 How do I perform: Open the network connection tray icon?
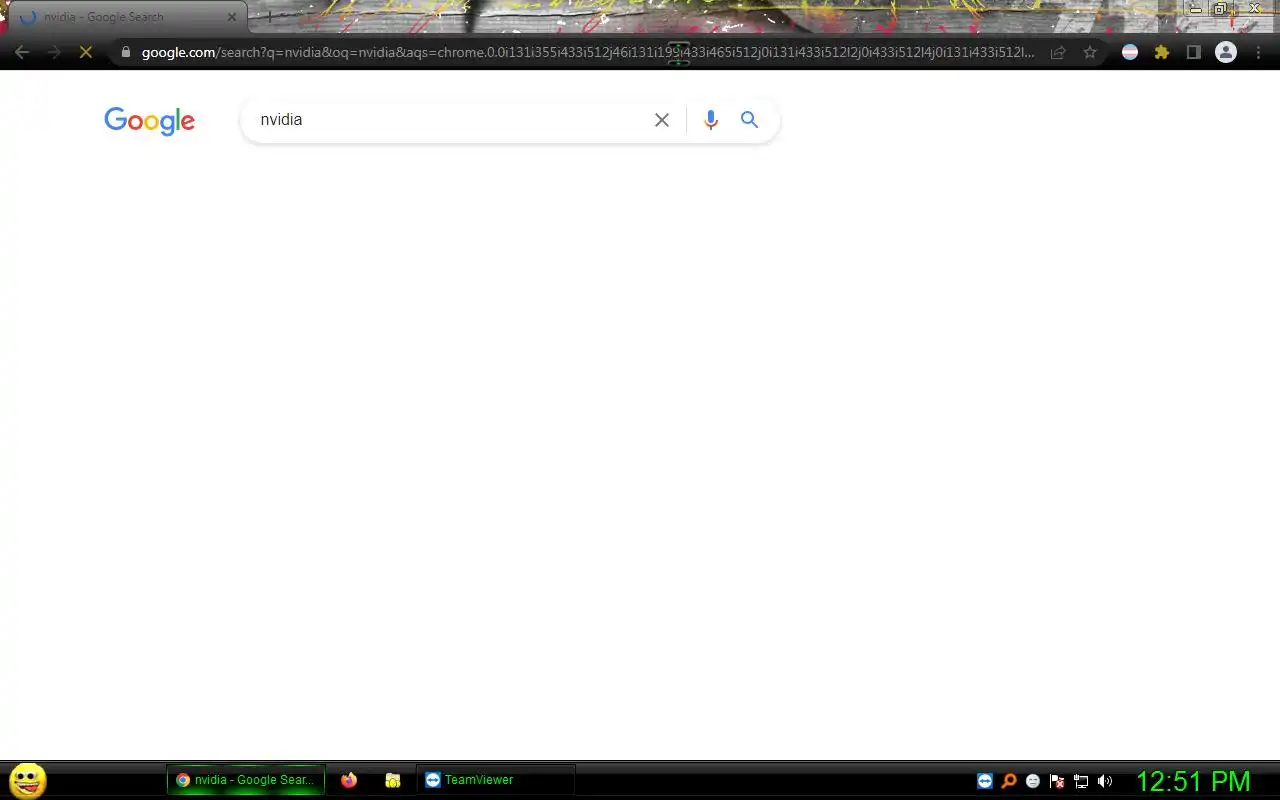pyautogui.click(x=1081, y=781)
